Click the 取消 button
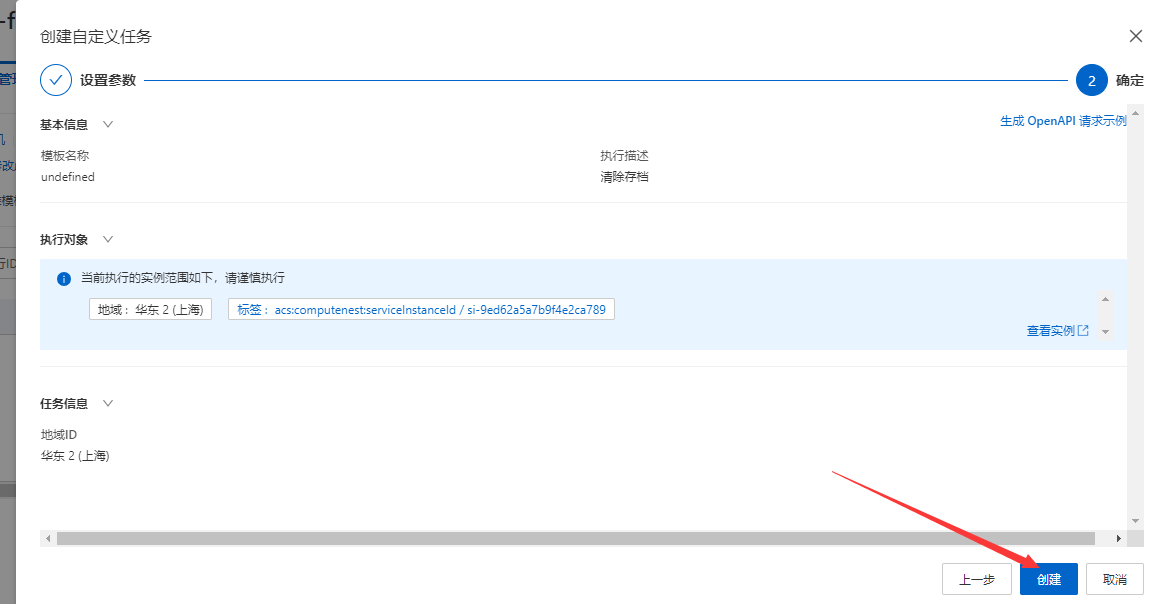Image resolution: width=1162 pixels, height=604 pixels. point(1115,579)
